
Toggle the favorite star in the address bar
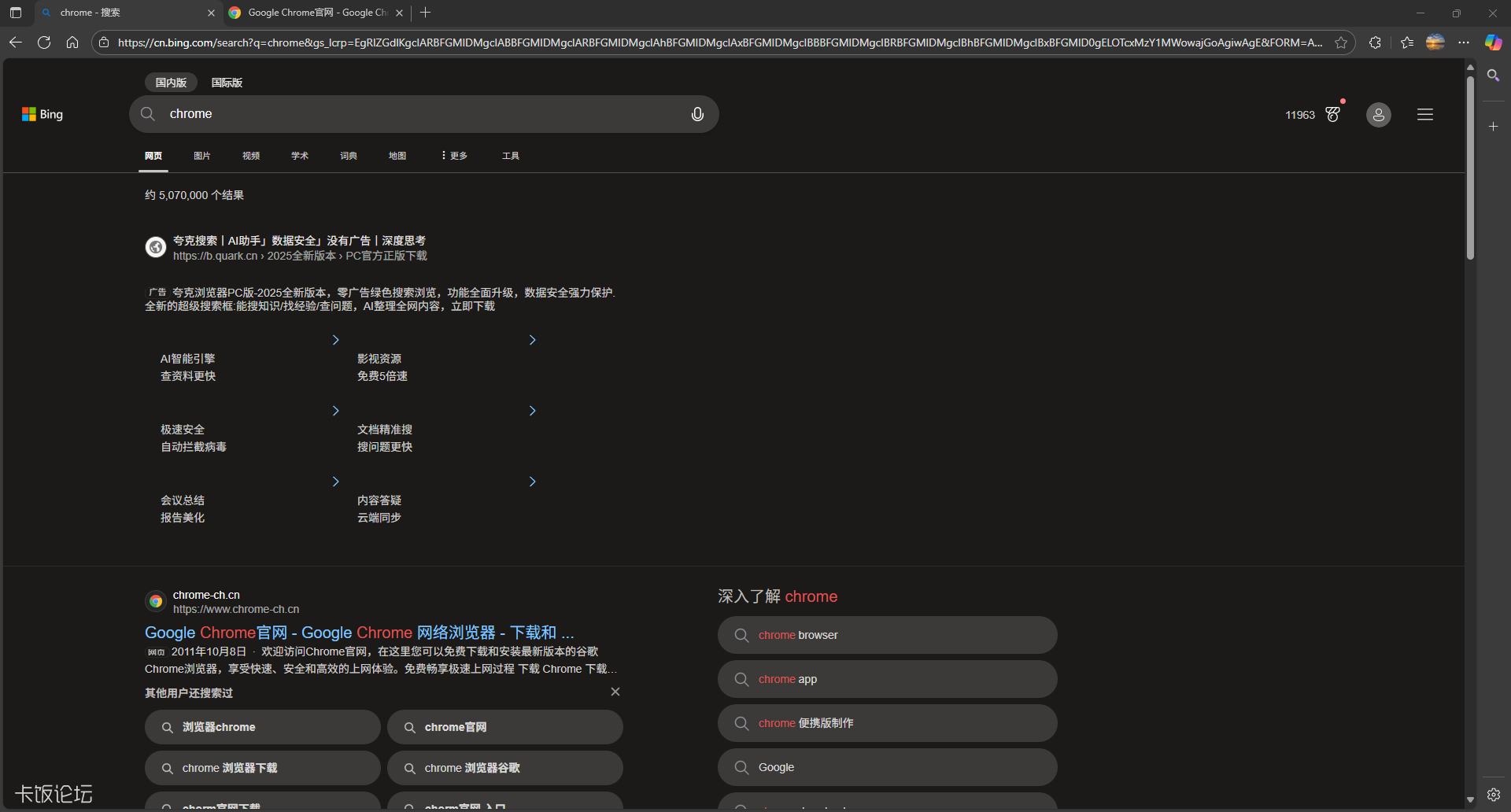1342,42
